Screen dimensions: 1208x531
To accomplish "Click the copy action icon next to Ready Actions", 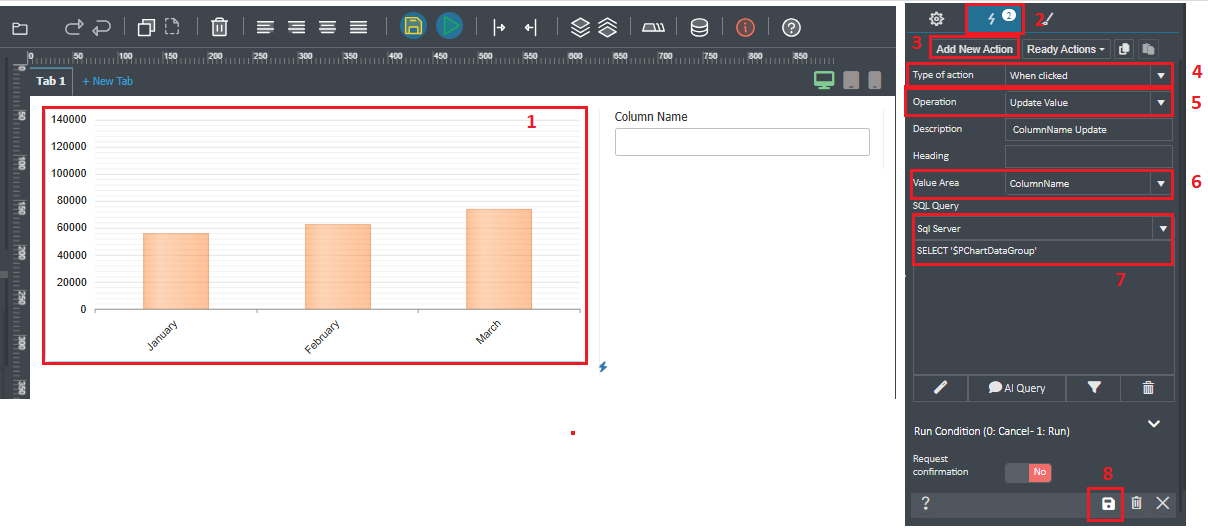I will [1124, 49].
